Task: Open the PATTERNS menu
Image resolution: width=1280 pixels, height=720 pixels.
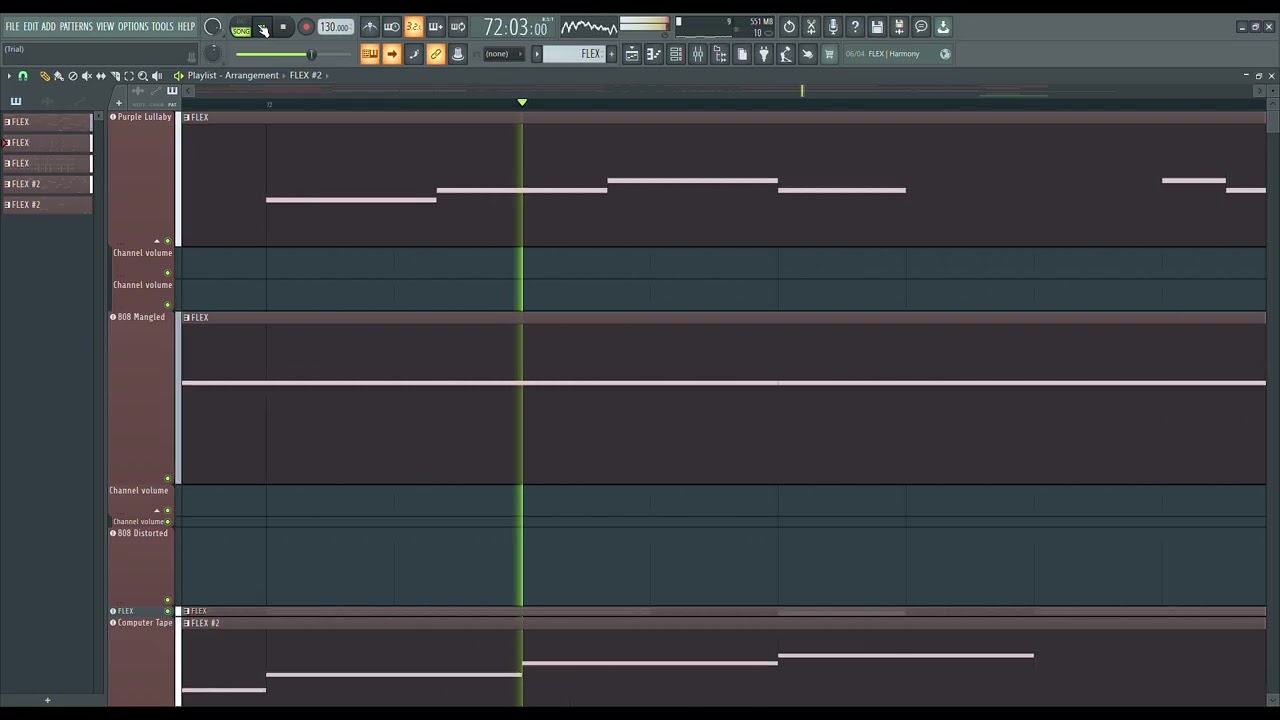Action: (x=76, y=27)
